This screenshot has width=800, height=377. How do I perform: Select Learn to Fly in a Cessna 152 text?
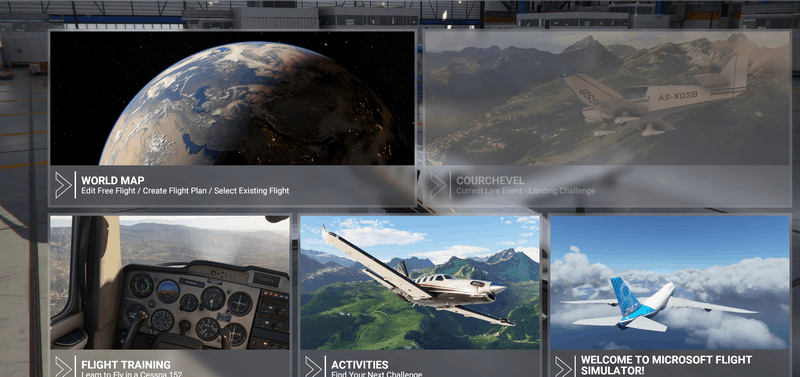tap(132, 374)
